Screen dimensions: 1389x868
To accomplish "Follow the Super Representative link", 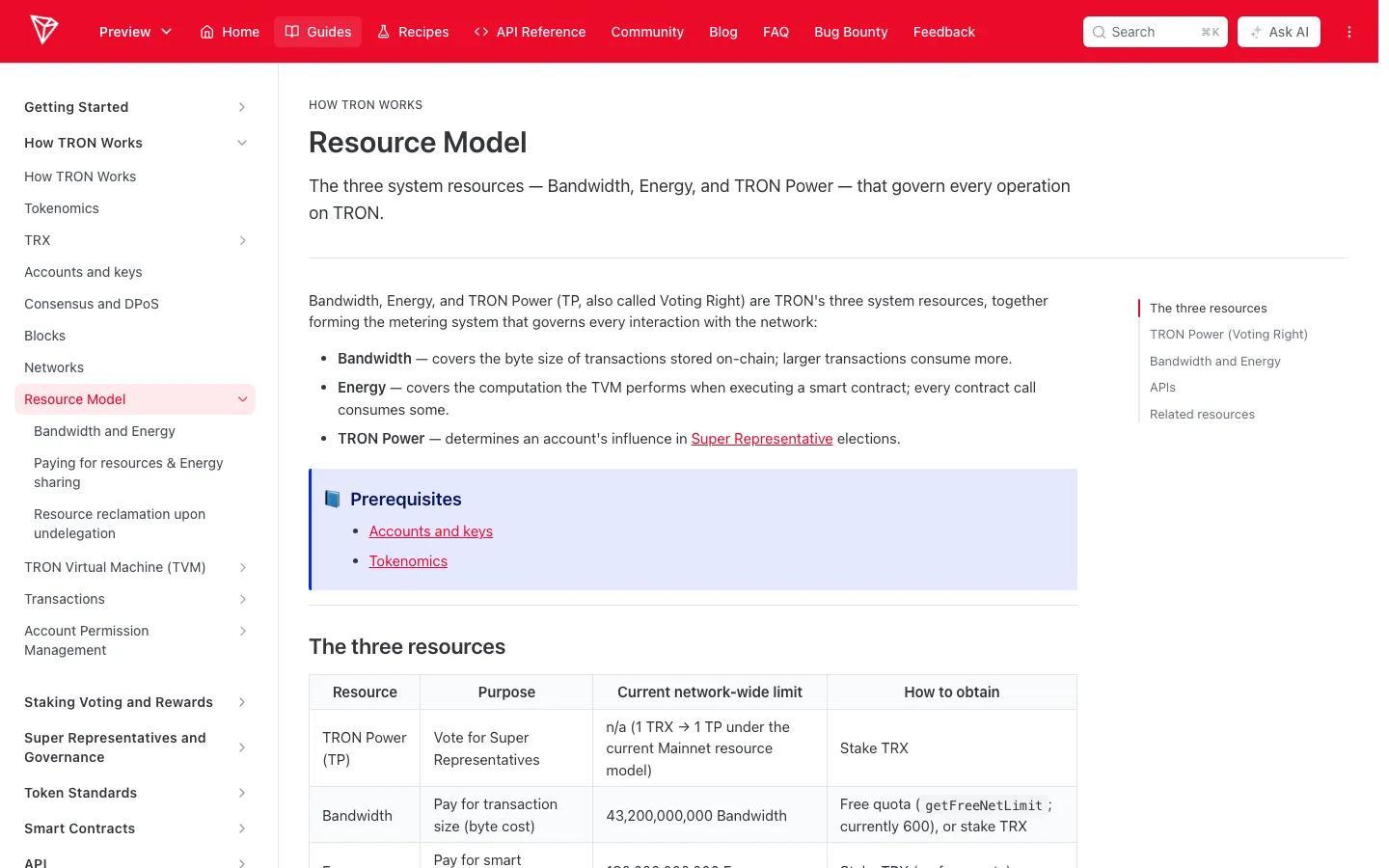I will [762, 439].
